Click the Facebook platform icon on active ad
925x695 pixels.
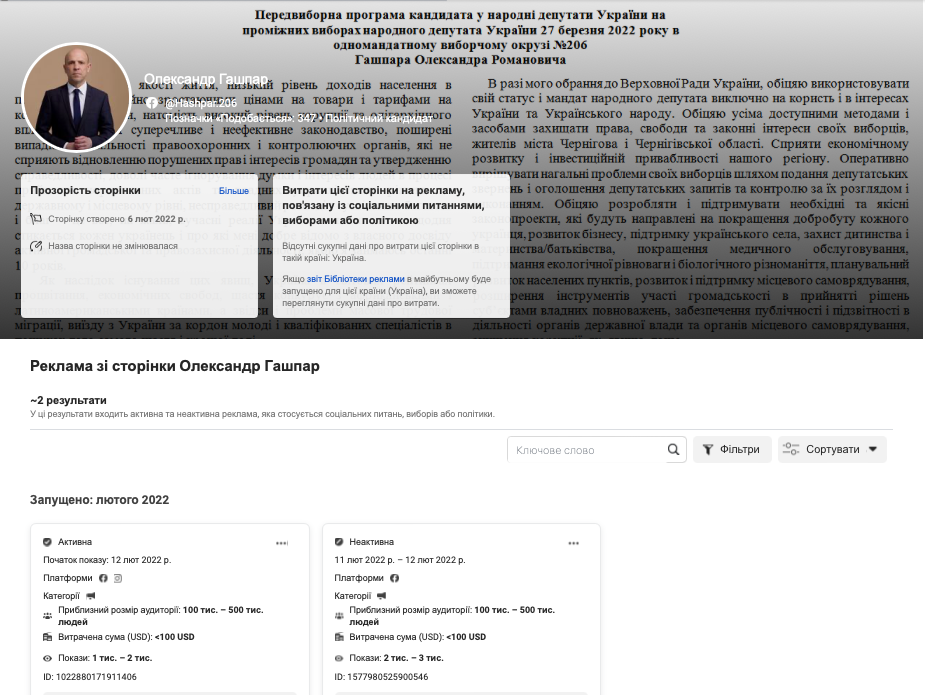(x=103, y=578)
